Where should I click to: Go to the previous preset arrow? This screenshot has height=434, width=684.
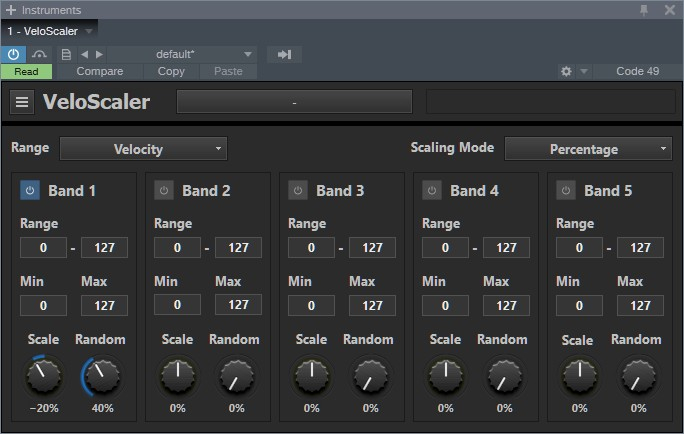click(x=84, y=54)
